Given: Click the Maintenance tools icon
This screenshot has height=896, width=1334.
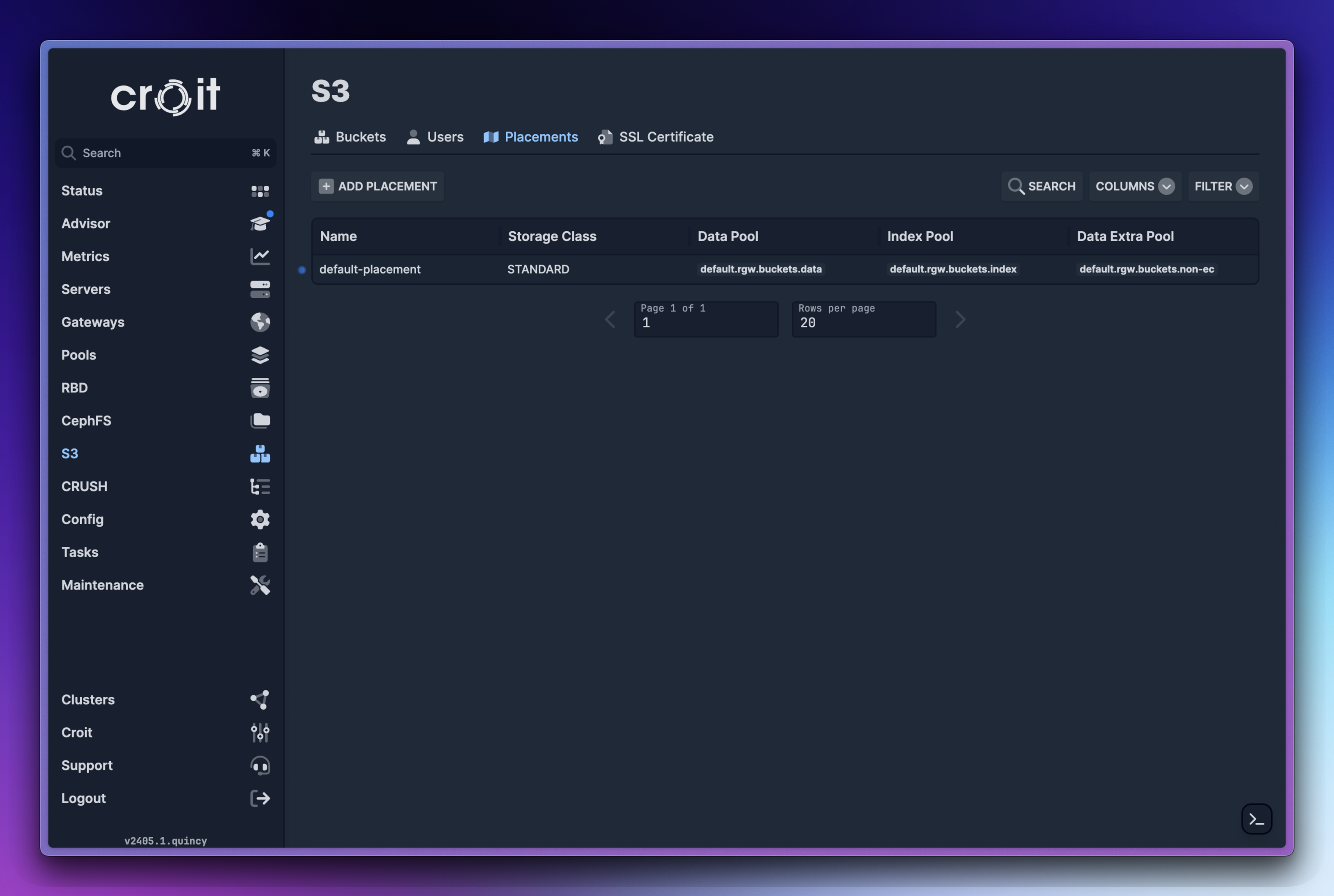Looking at the screenshot, I should [x=260, y=585].
